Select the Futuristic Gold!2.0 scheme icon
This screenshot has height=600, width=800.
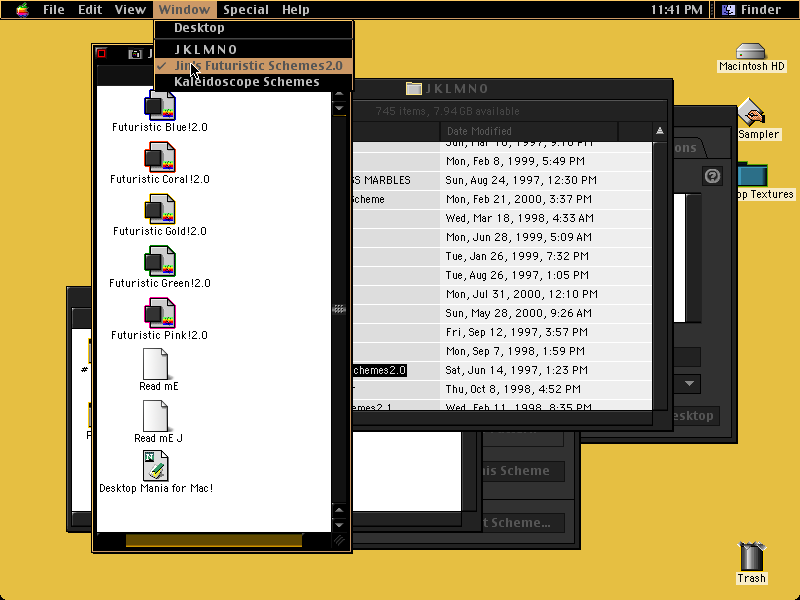tap(160, 209)
